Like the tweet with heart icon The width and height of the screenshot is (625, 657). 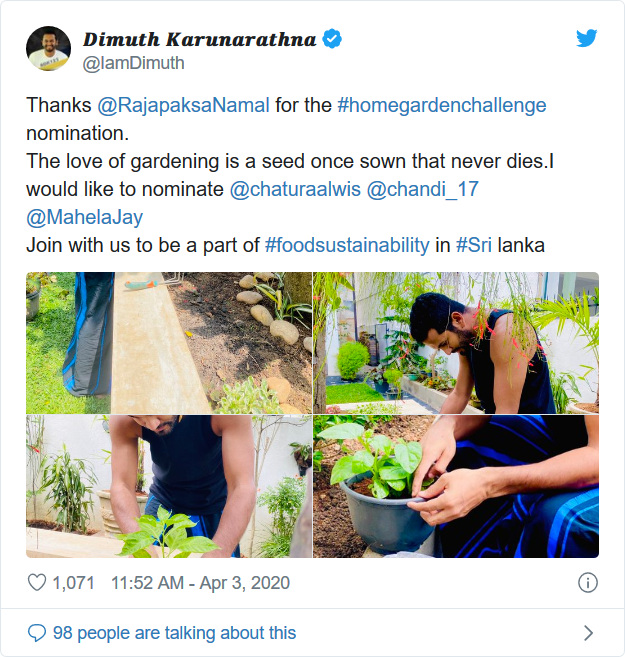tap(37, 582)
